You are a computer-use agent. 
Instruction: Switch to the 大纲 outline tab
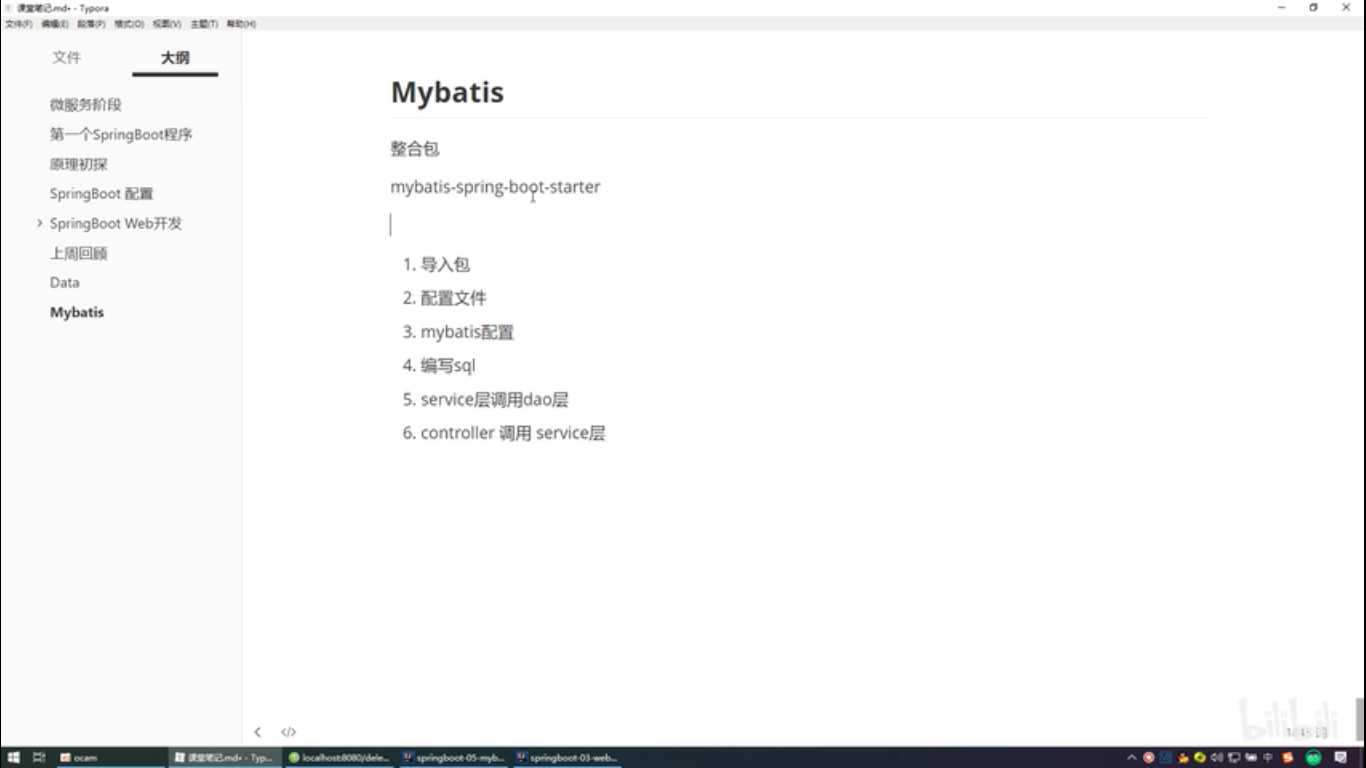click(x=175, y=58)
